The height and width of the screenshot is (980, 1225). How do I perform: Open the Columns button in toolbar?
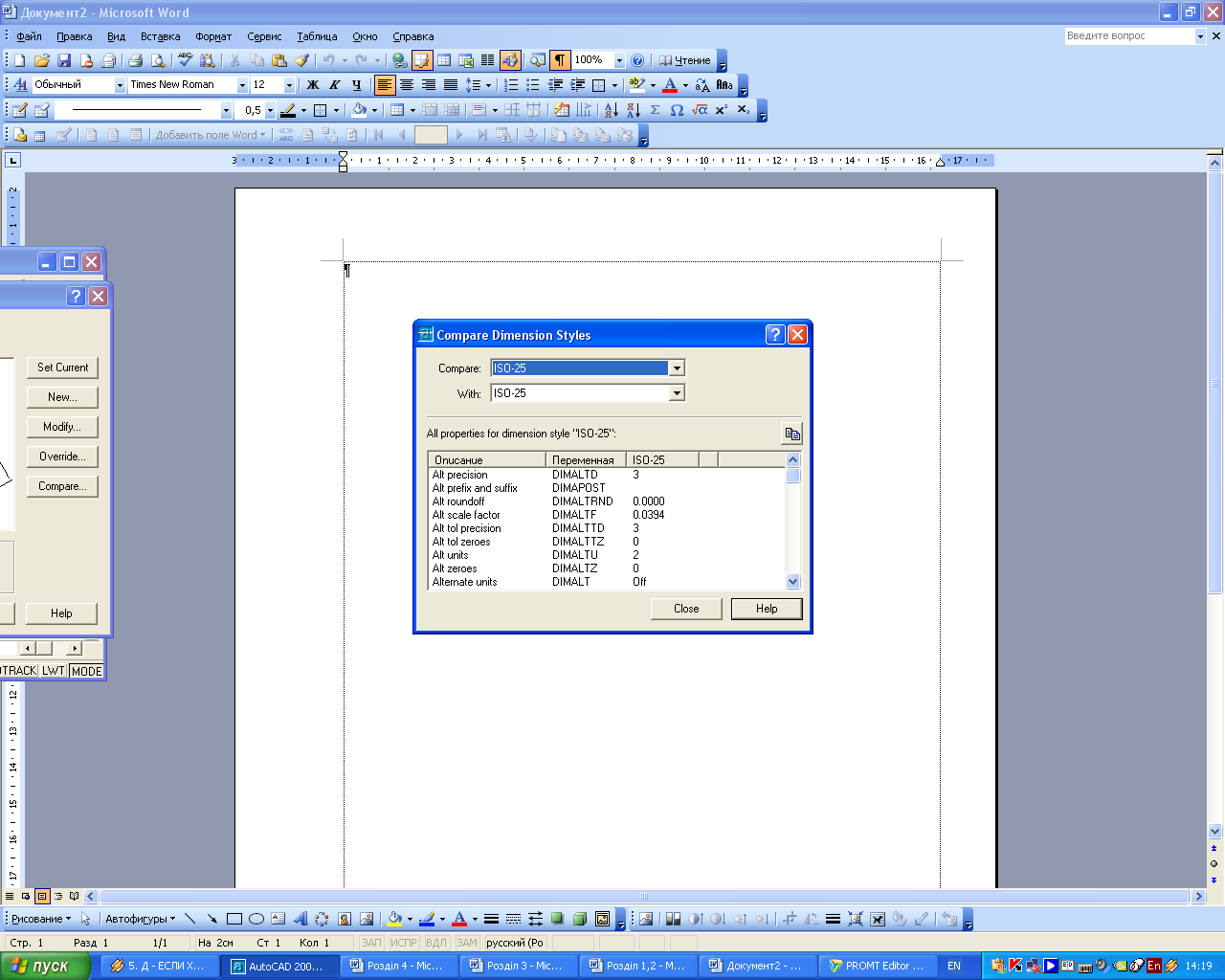point(487,60)
